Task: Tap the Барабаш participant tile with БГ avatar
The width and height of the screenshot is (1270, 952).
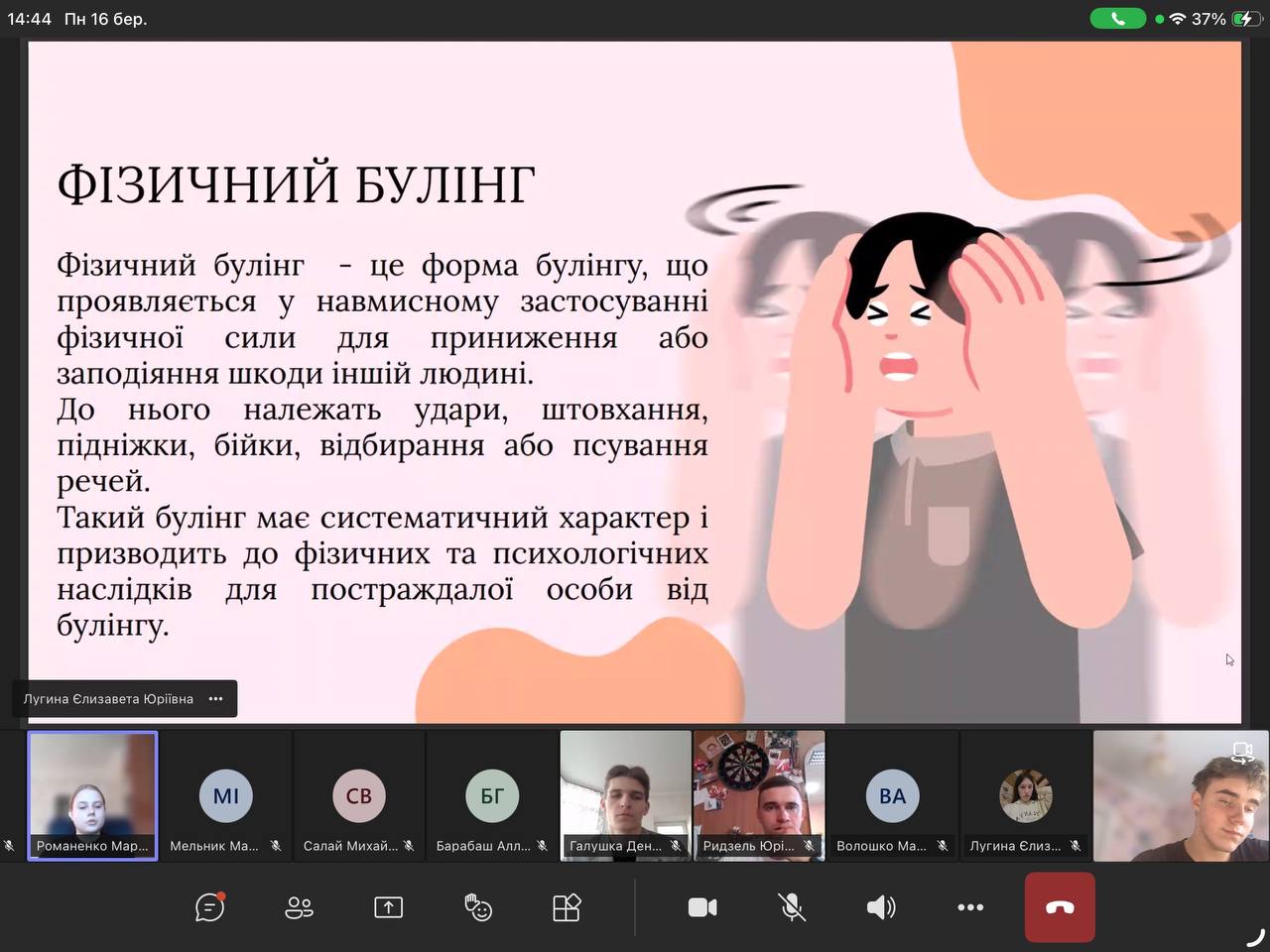Action: tap(492, 795)
